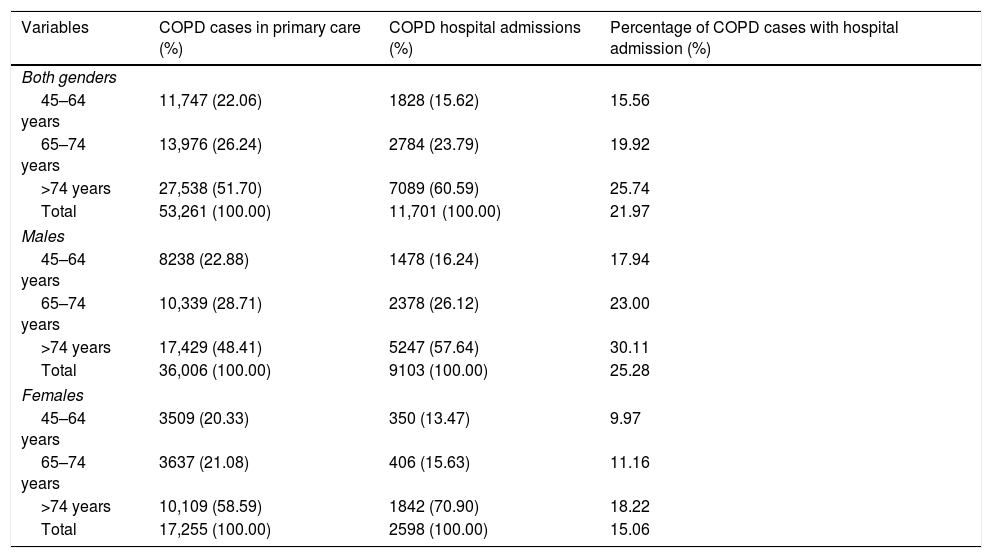Select the 36,006 (100.00) total cell

click(214, 371)
